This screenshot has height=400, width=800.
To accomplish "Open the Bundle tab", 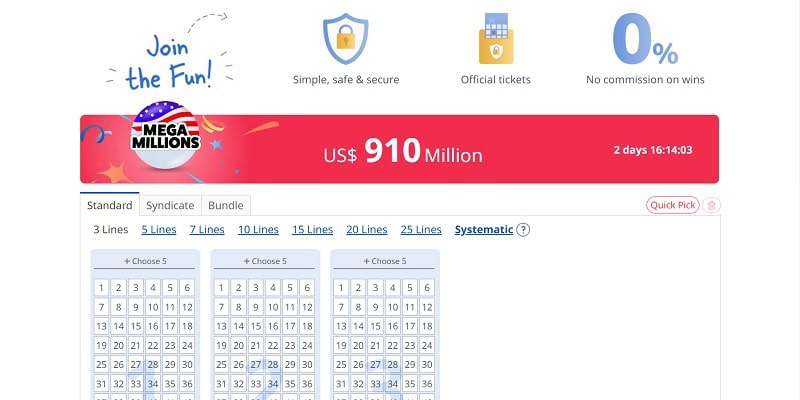I will coord(226,205).
